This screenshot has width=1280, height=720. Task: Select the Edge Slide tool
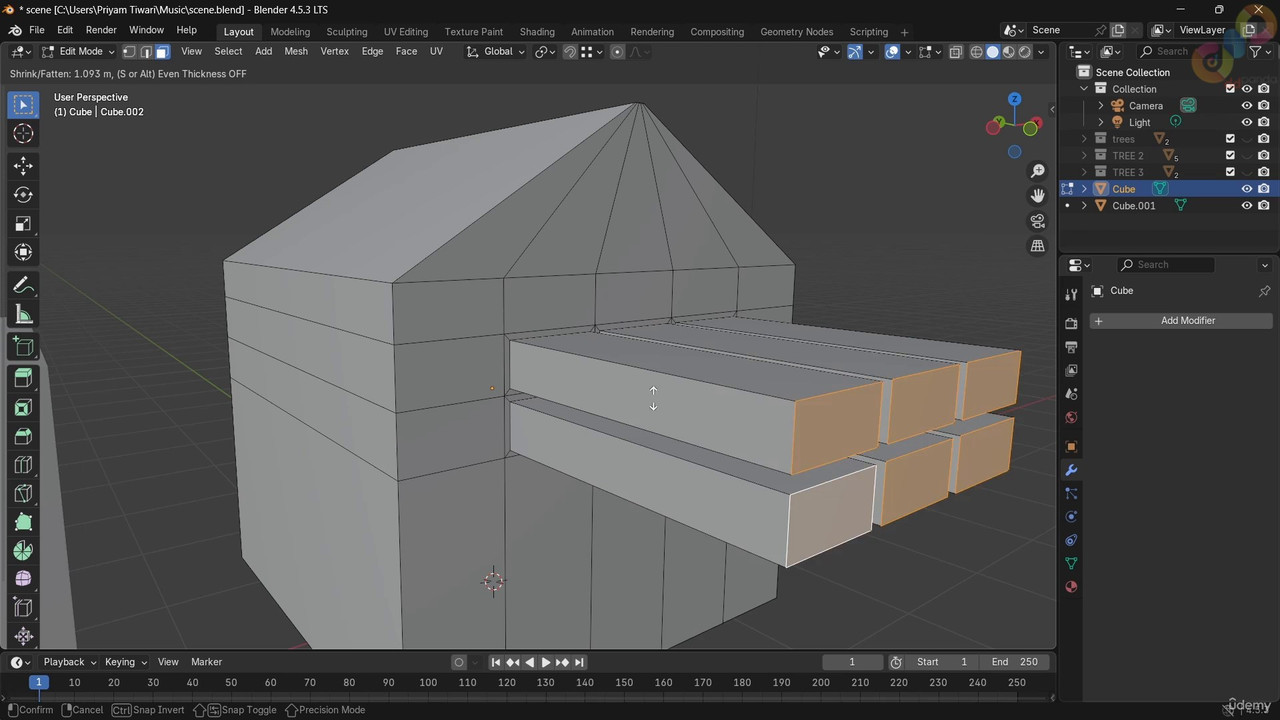point(23,608)
